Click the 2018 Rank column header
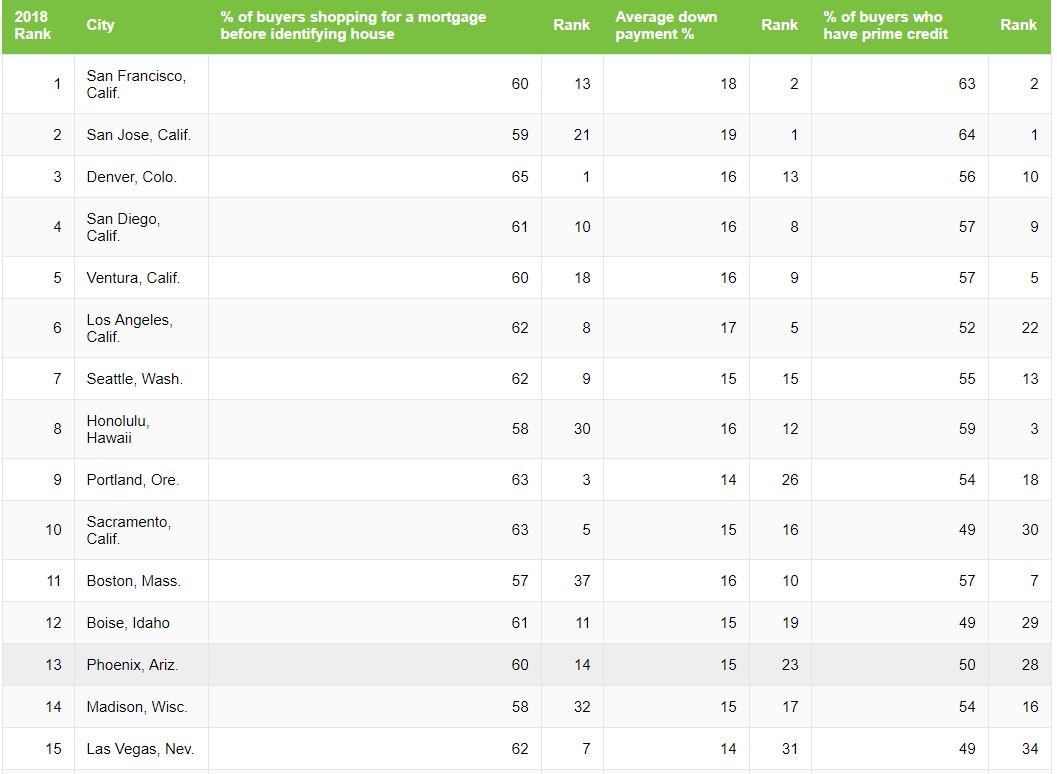 38,26
